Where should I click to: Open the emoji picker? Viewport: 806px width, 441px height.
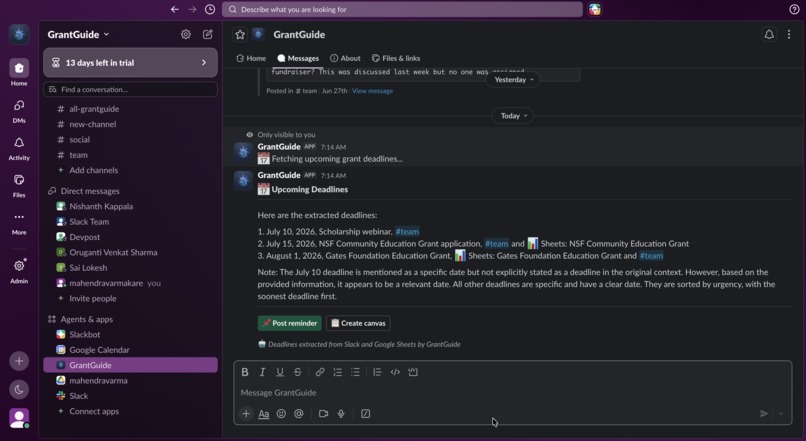pos(281,414)
